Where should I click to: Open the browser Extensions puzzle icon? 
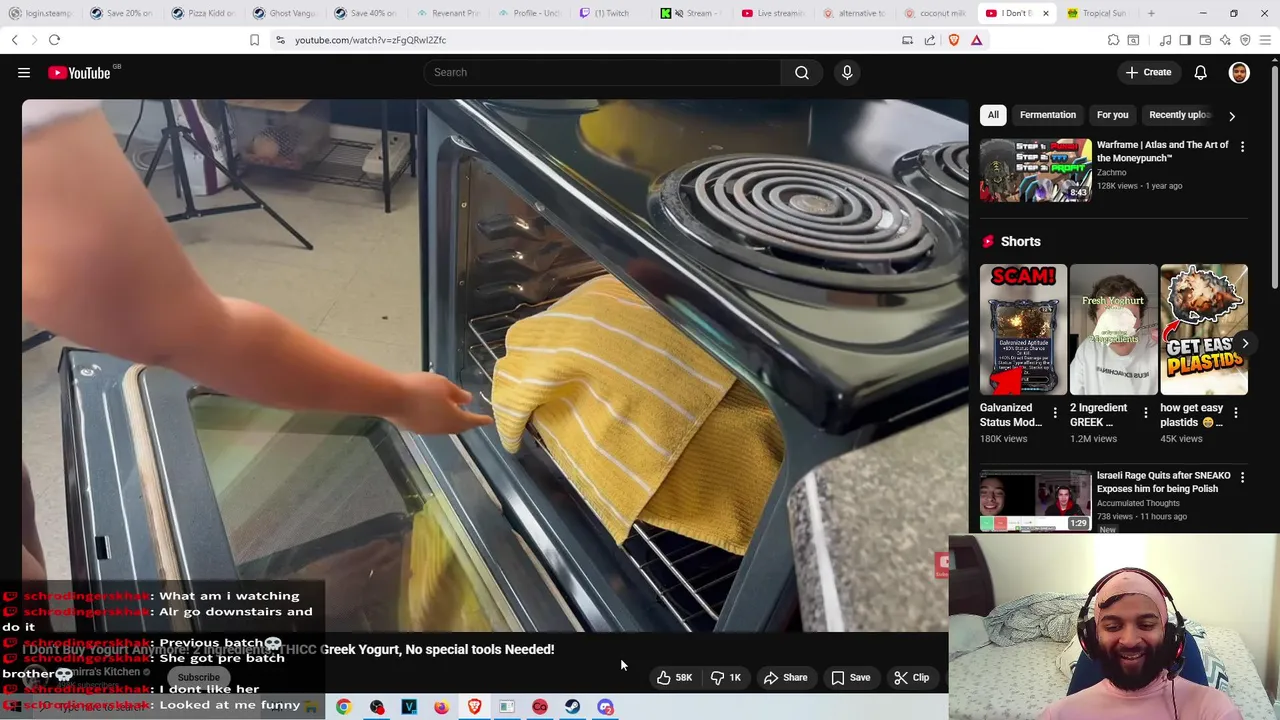(x=1113, y=40)
